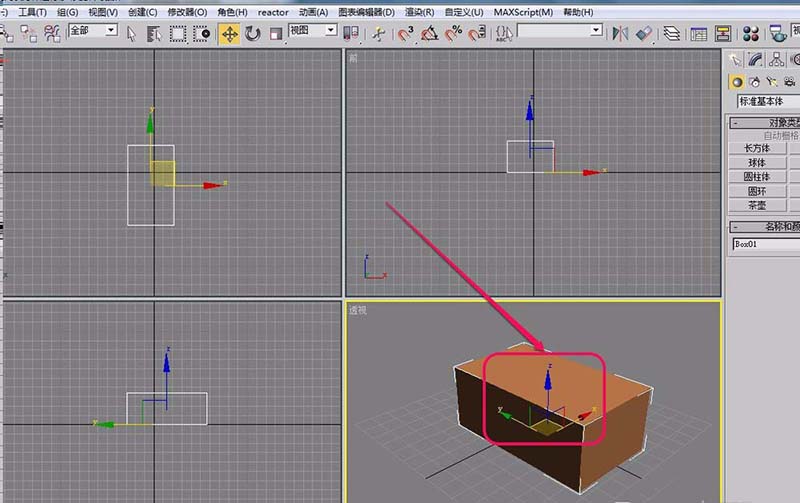
Task: Open the 工具(T) menu
Action: (x=33, y=12)
